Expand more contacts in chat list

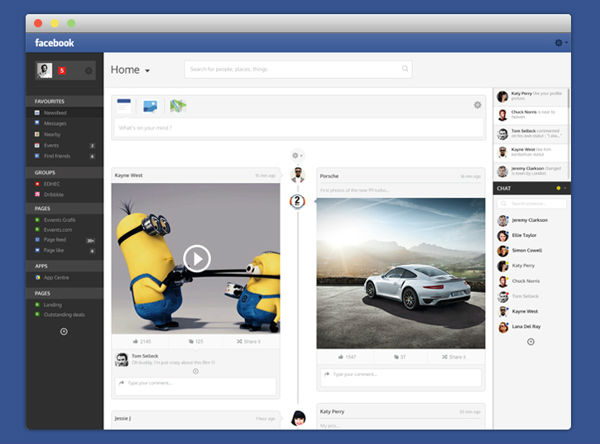(530, 342)
